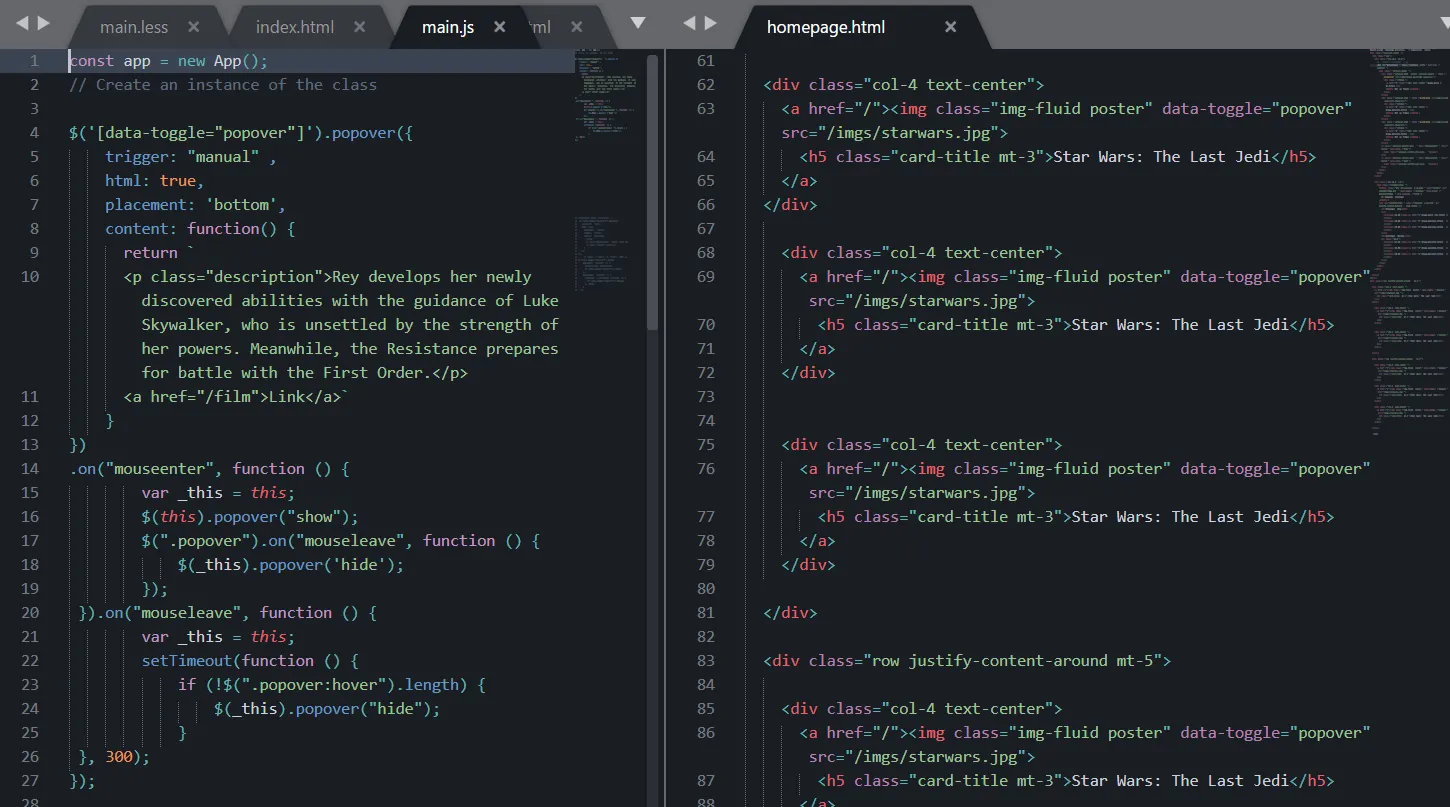Click '.on("mouseenter", function () {' in main.js
The image size is (1450, 807).
pyautogui.click(x=209, y=469)
